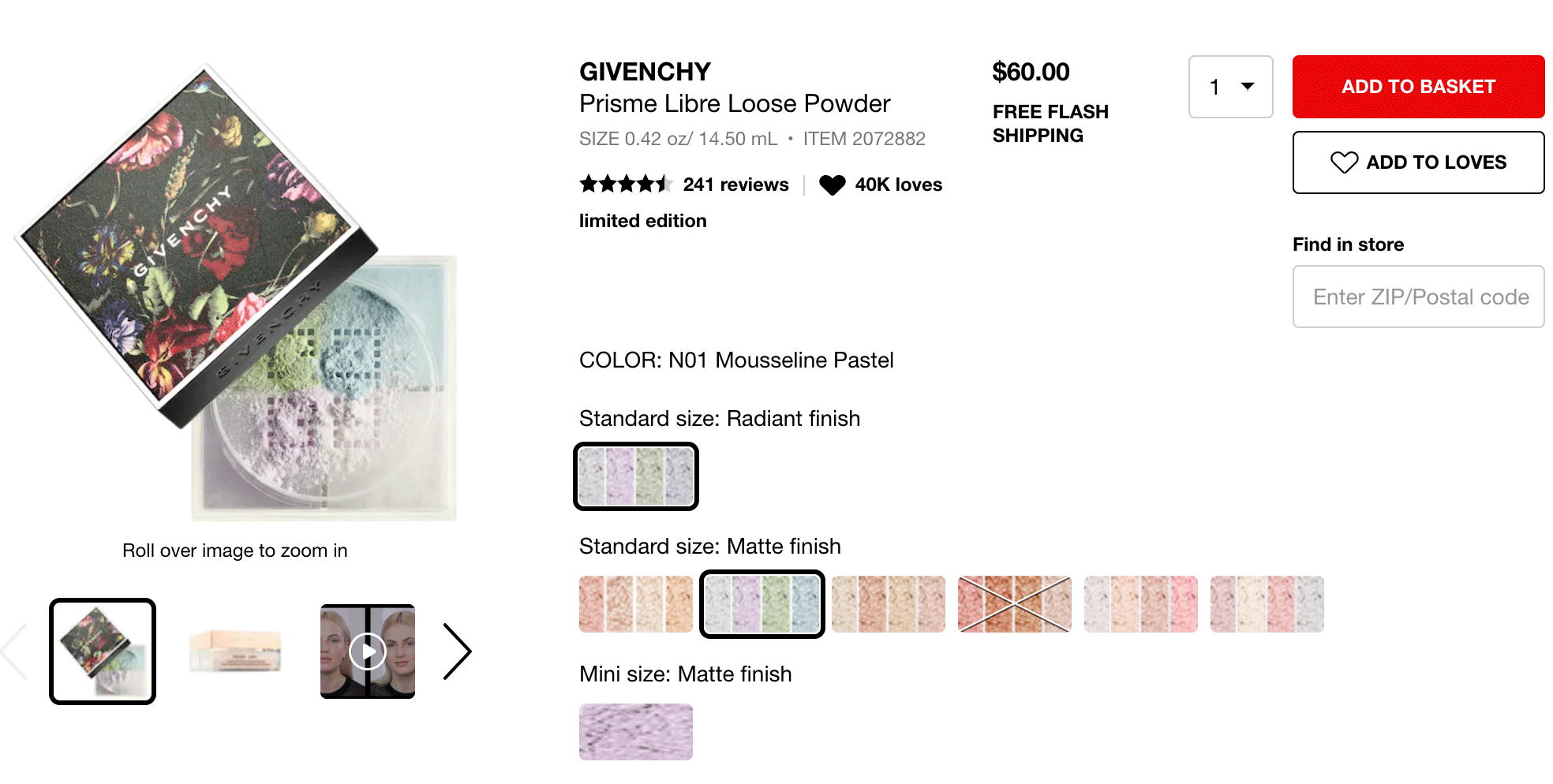Open the quantity dropdown

pyautogui.click(x=1230, y=87)
